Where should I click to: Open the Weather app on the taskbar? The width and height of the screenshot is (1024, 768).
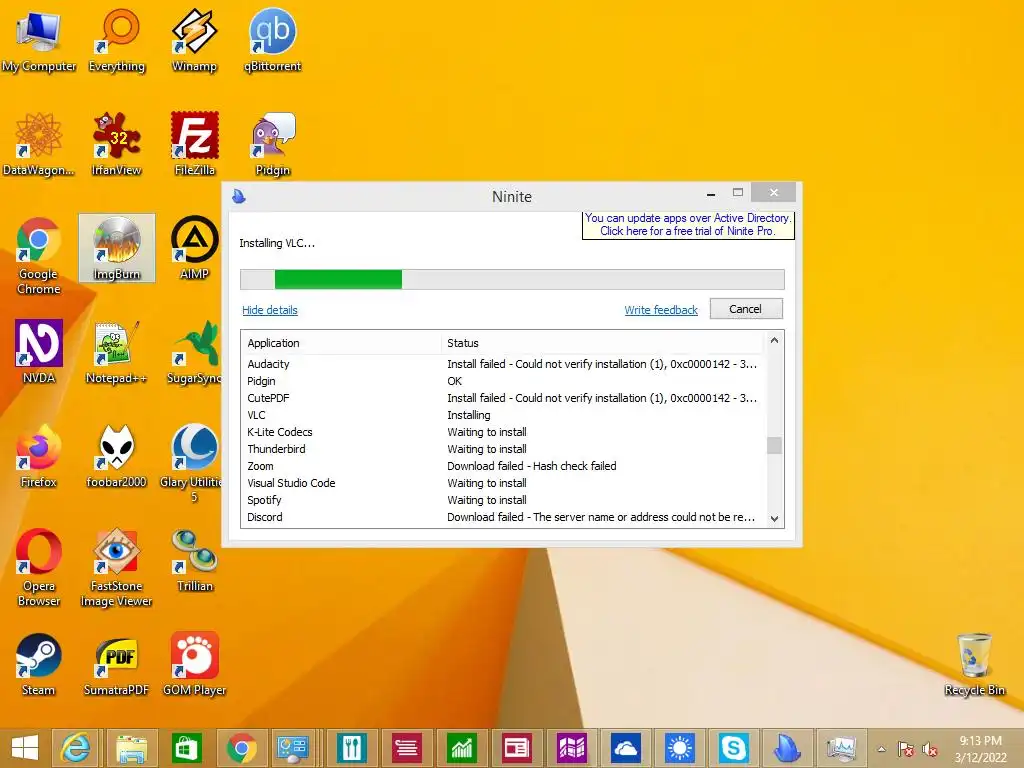pyautogui.click(x=679, y=748)
